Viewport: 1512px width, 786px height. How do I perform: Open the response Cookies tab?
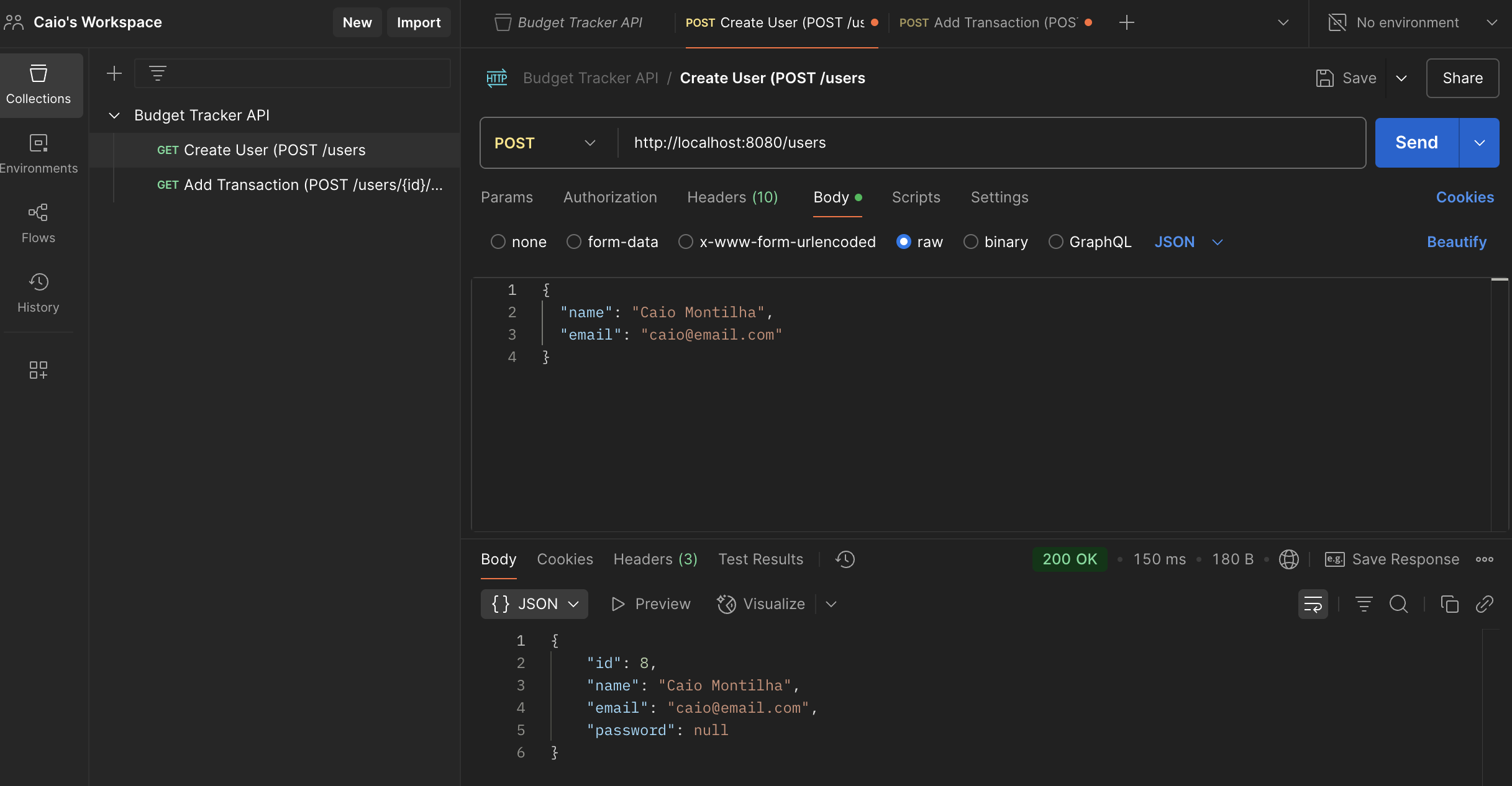click(x=565, y=559)
